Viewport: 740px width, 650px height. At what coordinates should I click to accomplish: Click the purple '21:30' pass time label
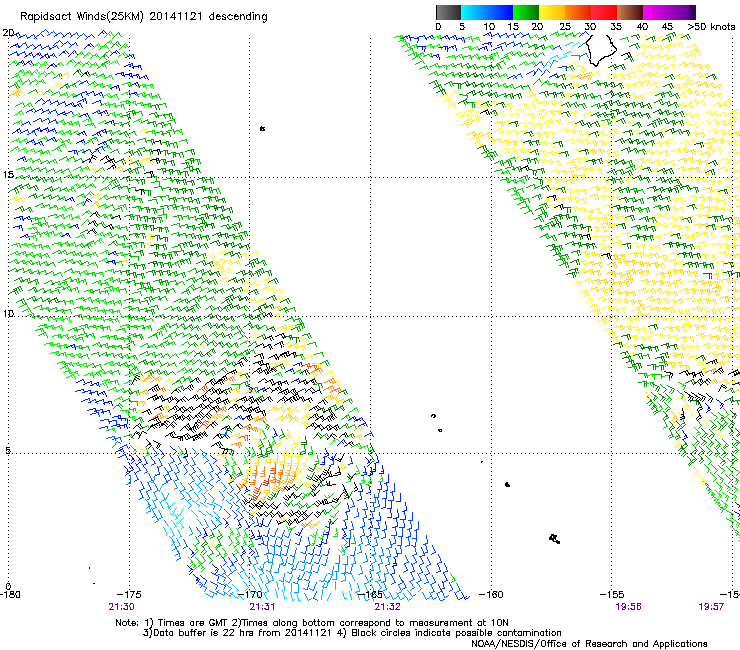[121, 607]
